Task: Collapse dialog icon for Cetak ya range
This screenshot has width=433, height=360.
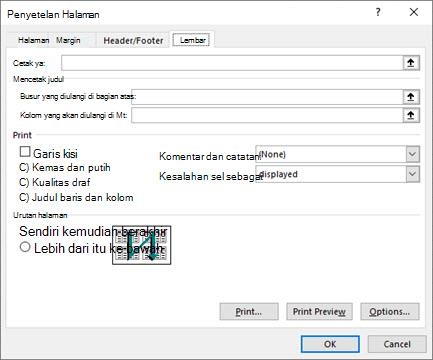Action: point(411,63)
